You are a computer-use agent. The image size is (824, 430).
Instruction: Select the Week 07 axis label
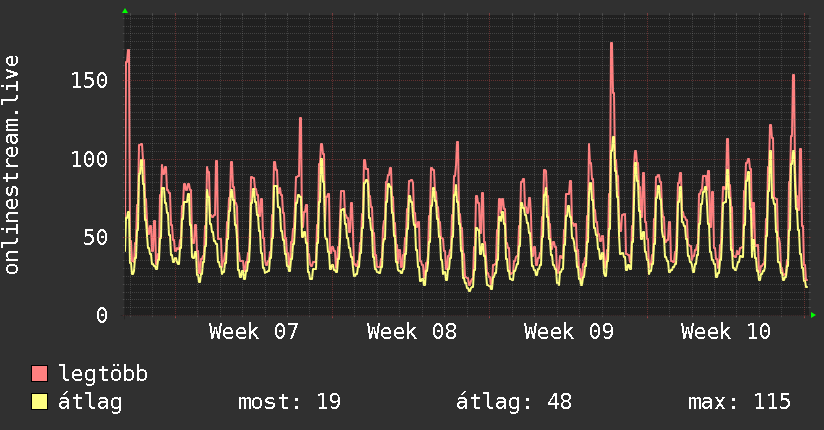254,332
